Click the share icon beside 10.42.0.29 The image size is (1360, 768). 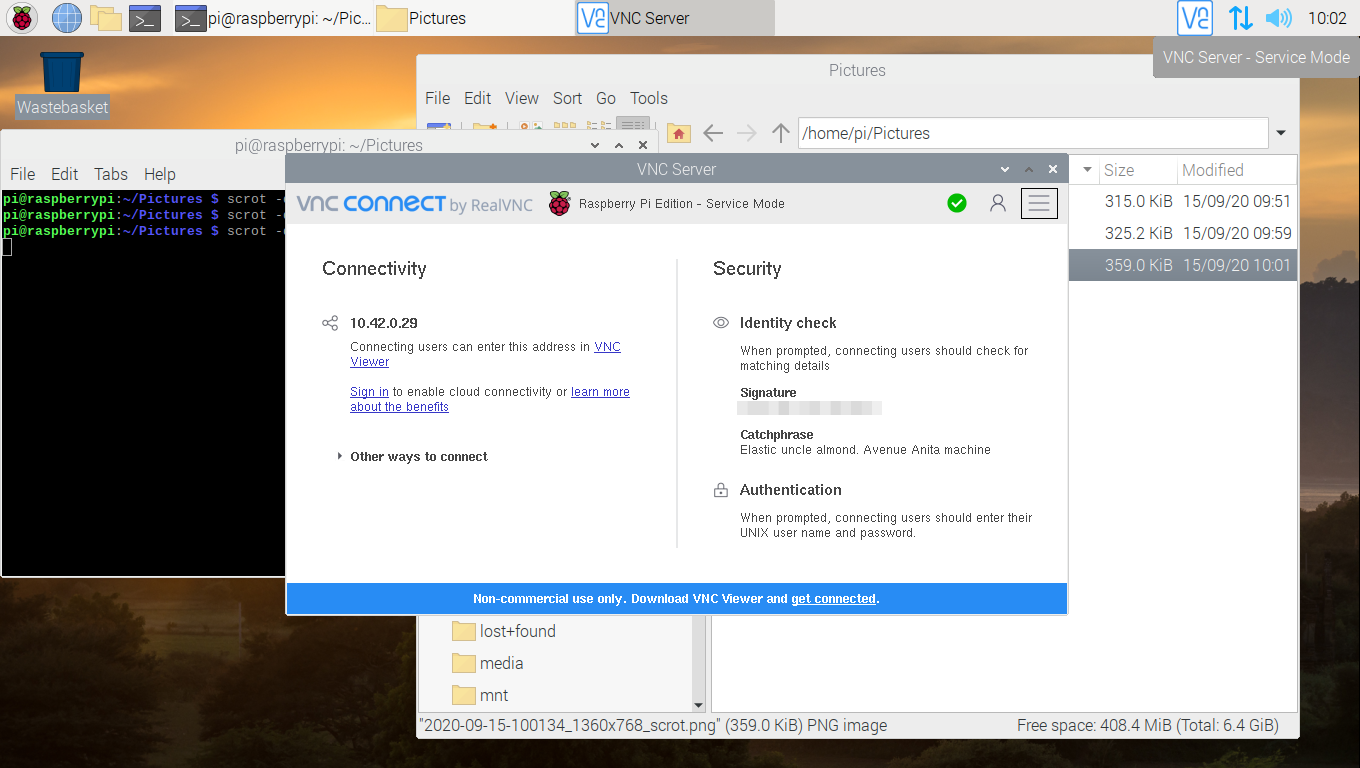click(330, 323)
